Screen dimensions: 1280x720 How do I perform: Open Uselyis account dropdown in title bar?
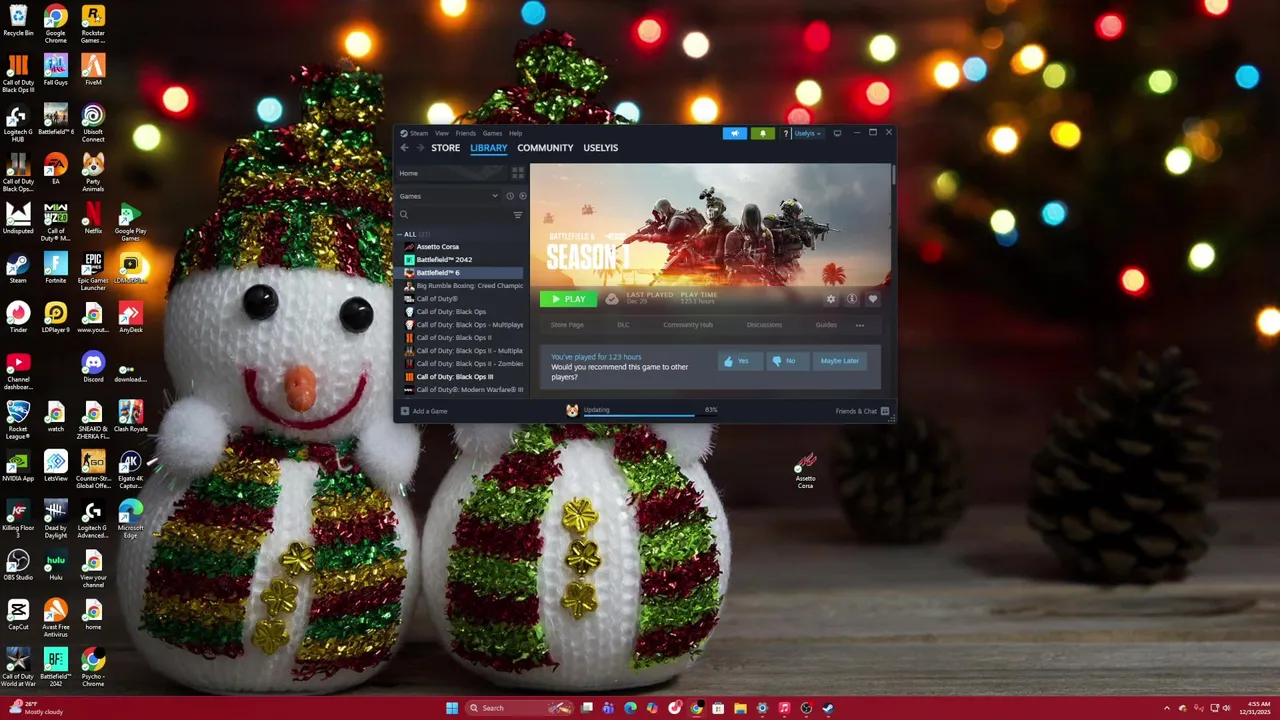808,133
